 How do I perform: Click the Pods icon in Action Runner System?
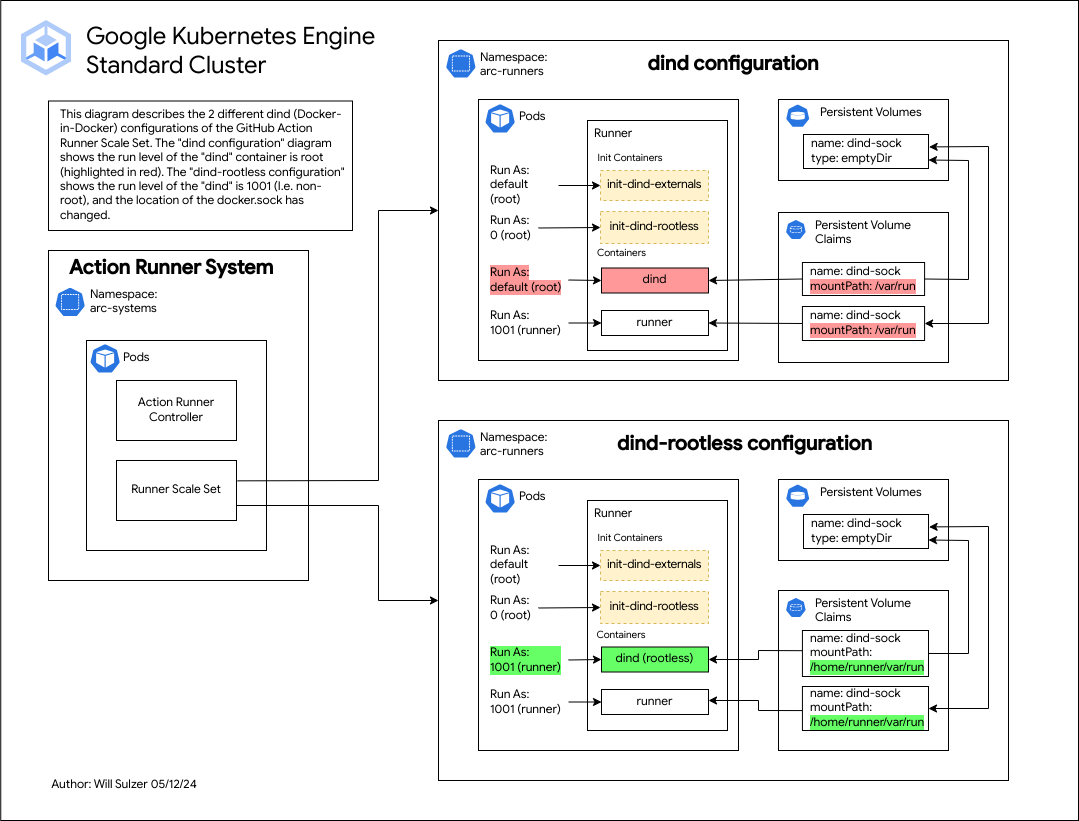point(106,358)
